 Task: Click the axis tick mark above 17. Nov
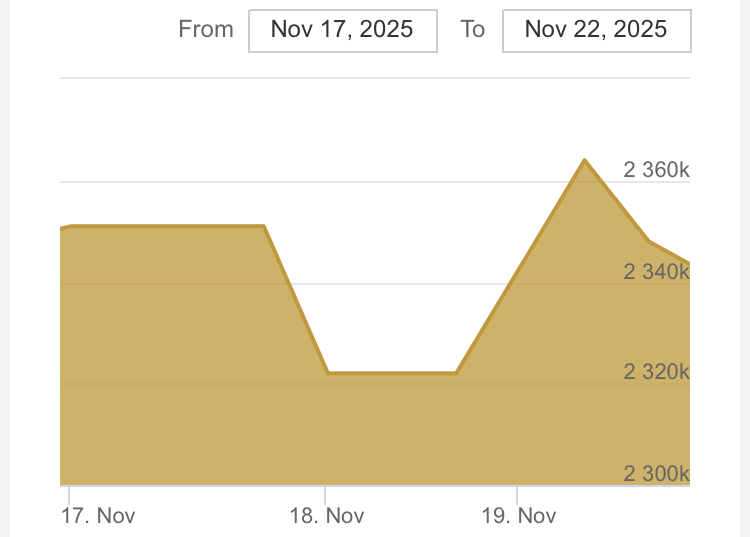69,494
